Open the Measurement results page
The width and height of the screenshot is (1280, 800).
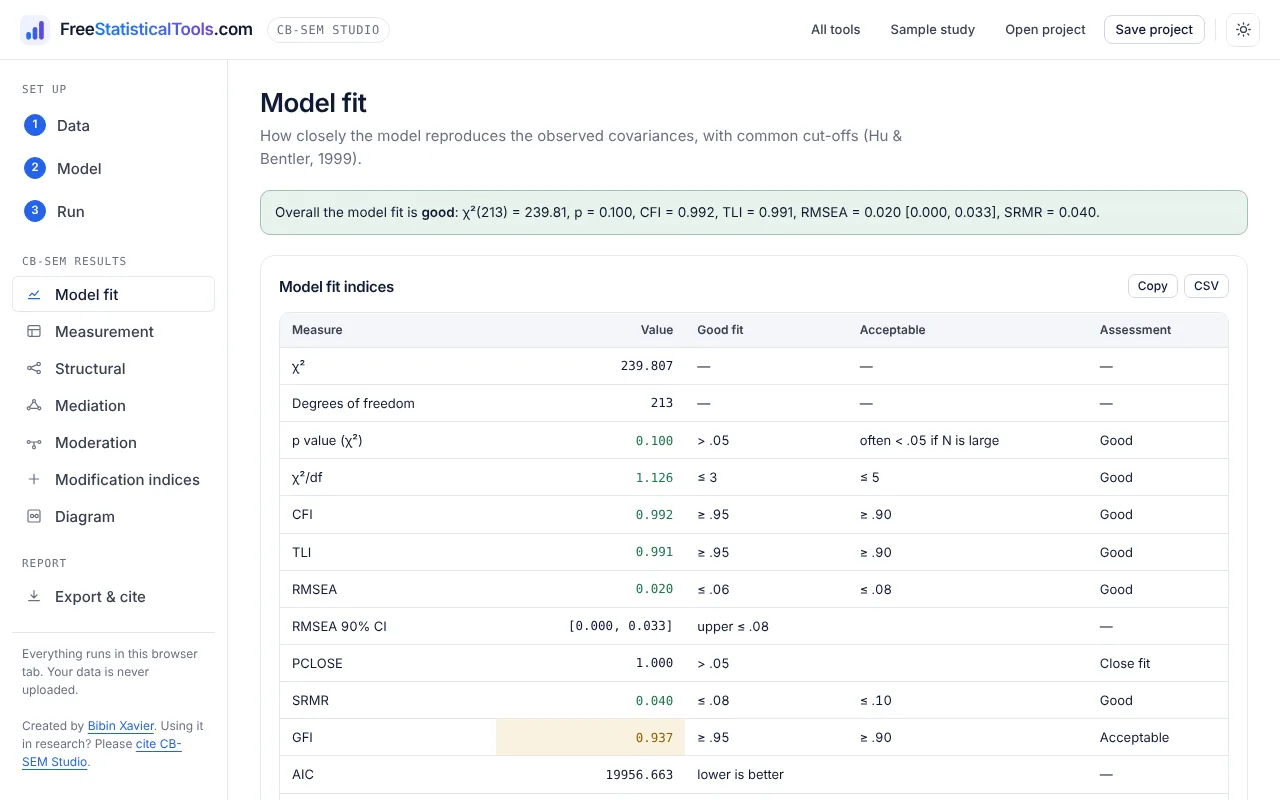point(113,332)
